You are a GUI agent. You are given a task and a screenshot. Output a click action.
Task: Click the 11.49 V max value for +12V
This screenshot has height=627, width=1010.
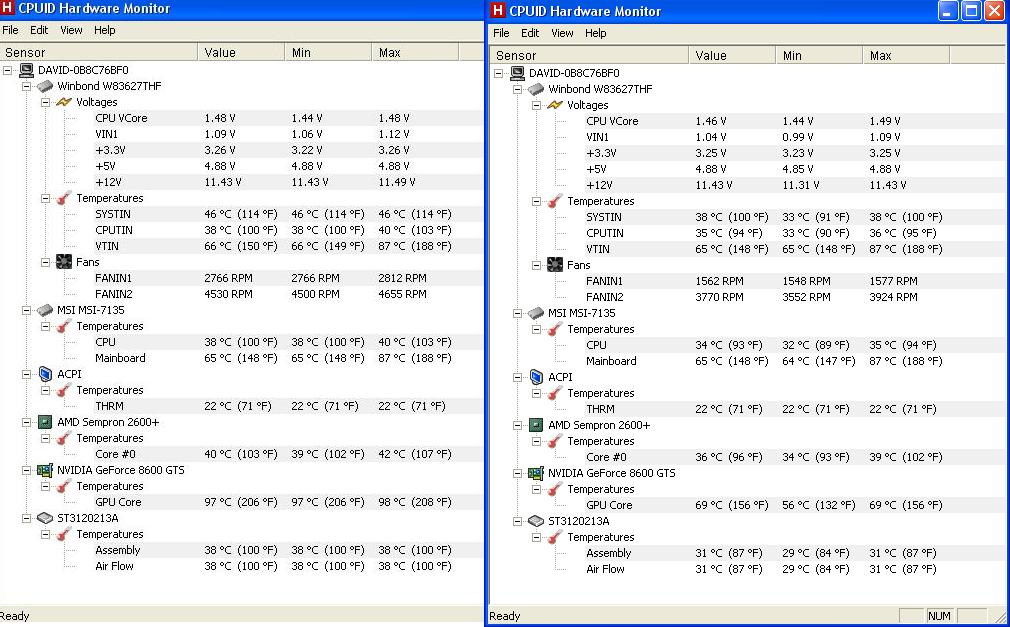click(397, 182)
